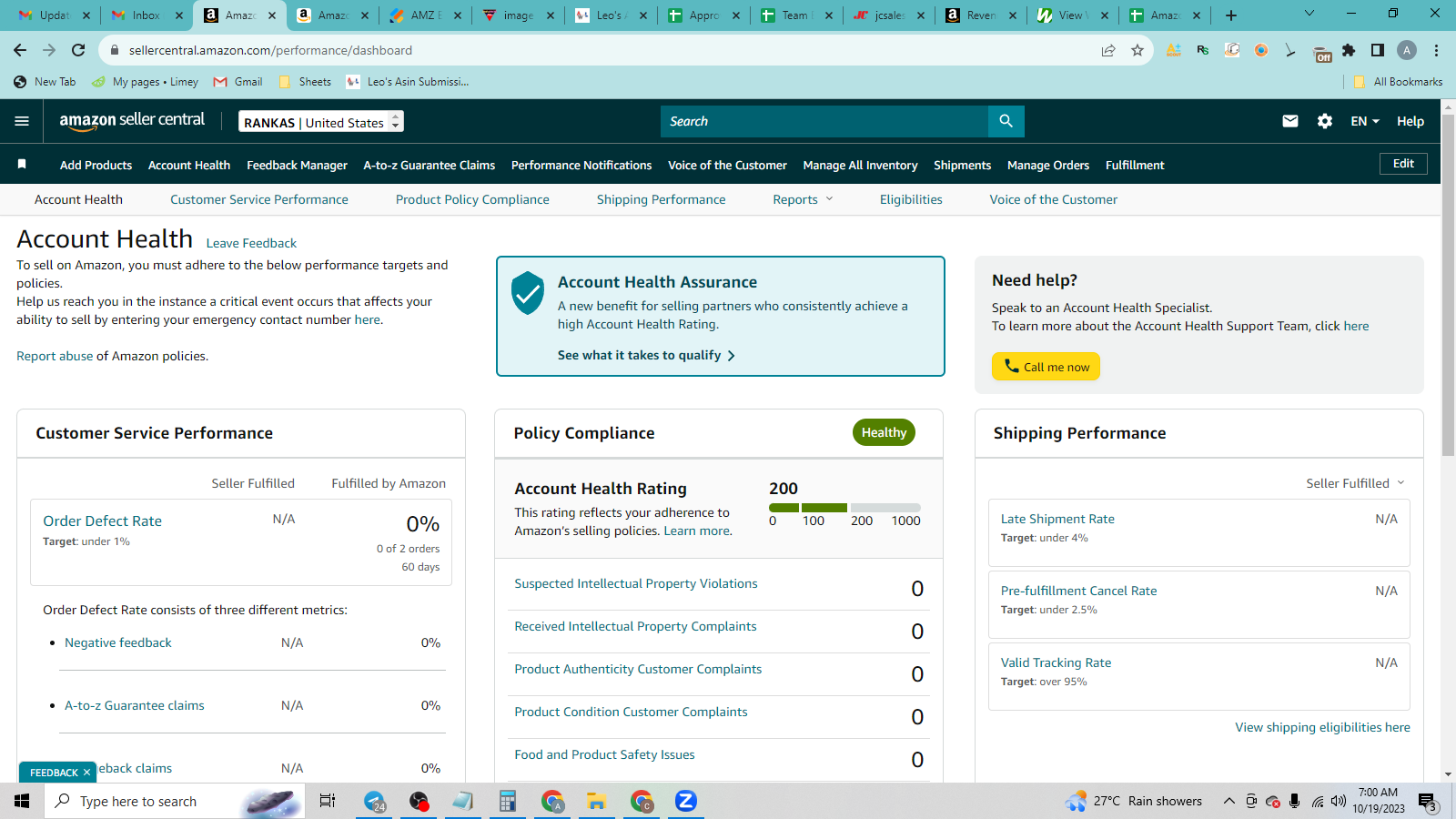Click the Chrome profile avatar icon
The height and width of the screenshot is (819, 1456).
[1407, 50]
